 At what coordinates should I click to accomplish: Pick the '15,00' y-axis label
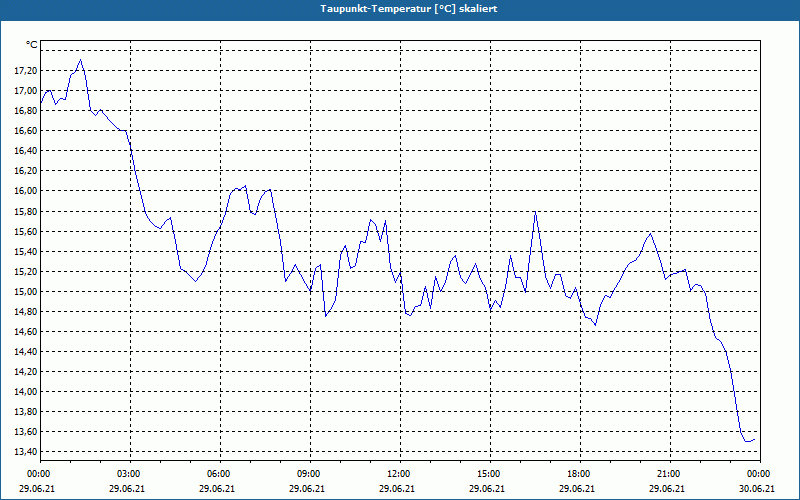pyautogui.click(x=26, y=291)
